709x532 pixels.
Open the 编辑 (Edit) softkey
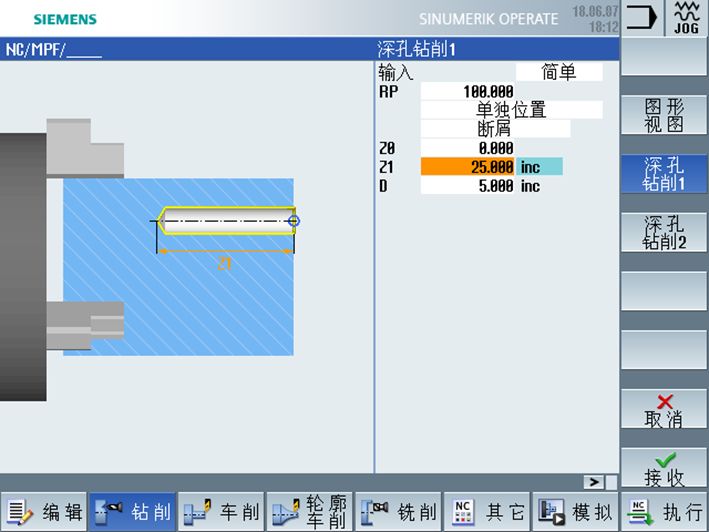click(x=43, y=512)
